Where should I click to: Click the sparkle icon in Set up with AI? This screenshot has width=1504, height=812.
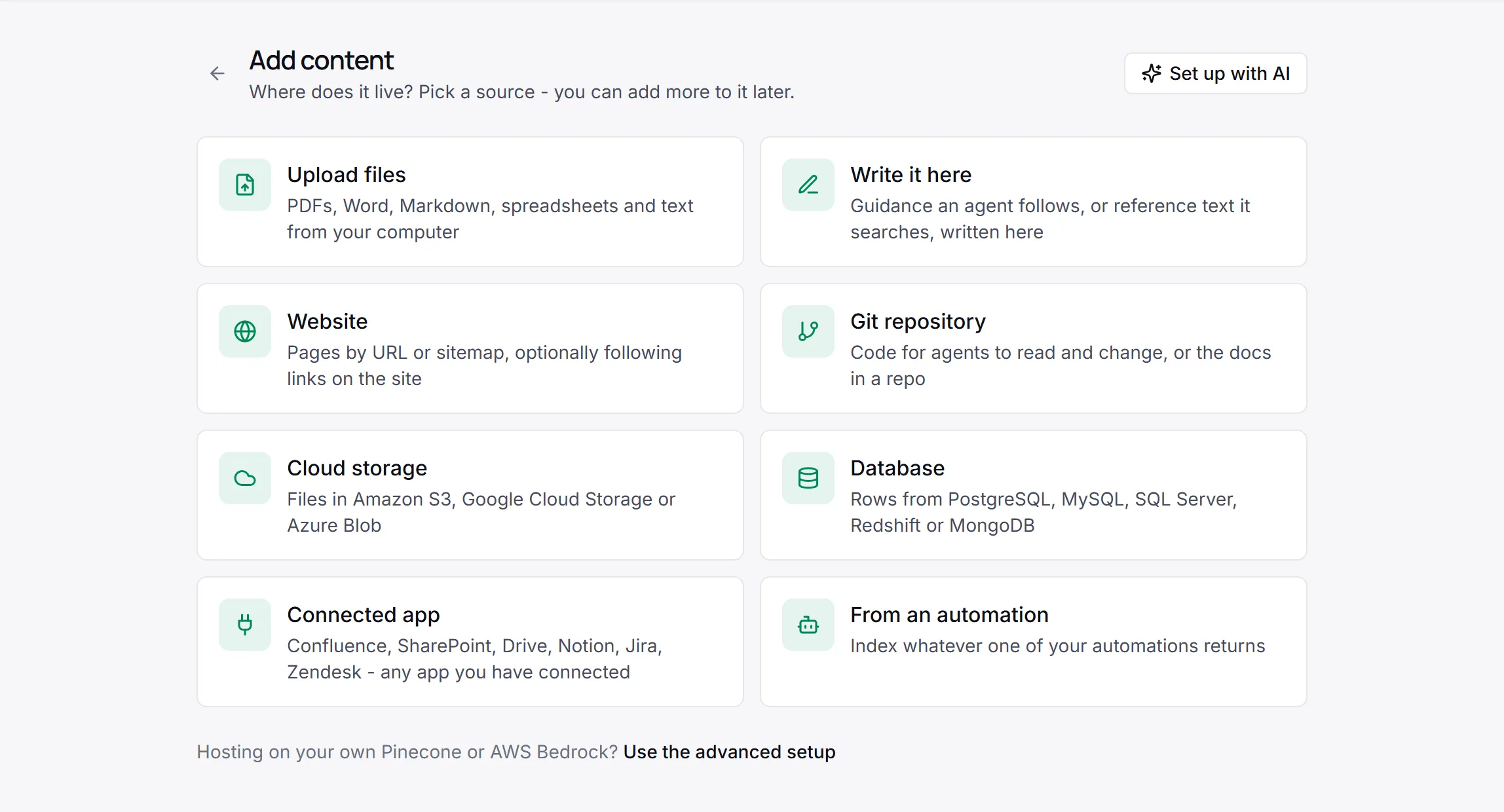click(x=1151, y=73)
